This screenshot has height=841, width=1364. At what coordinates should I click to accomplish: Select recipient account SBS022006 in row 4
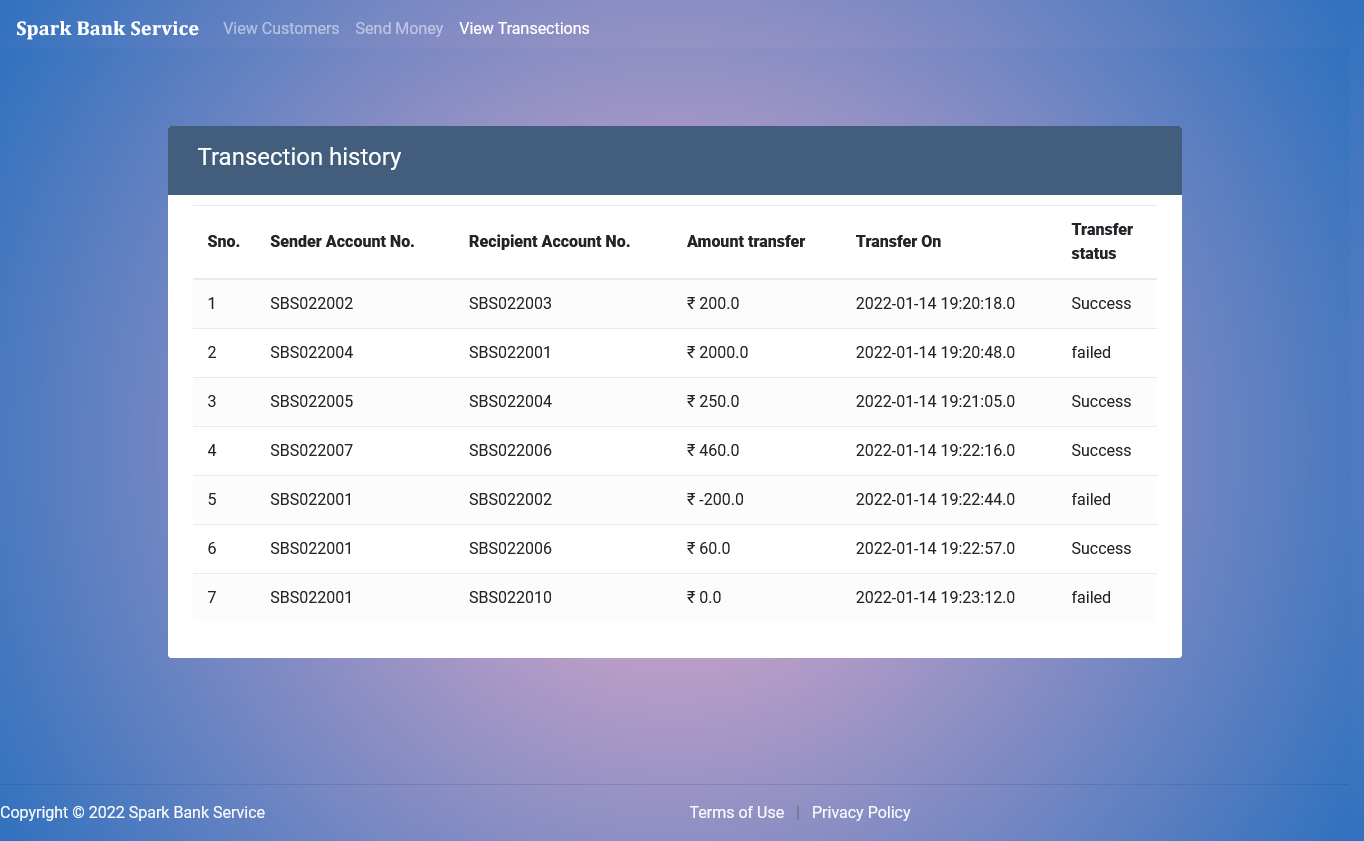[511, 450]
